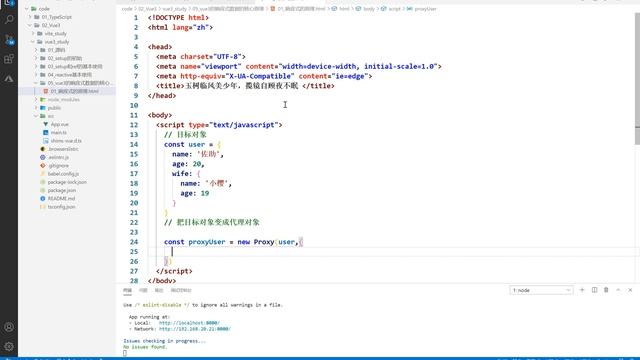Kill terminal with trash icon

click(606, 290)
